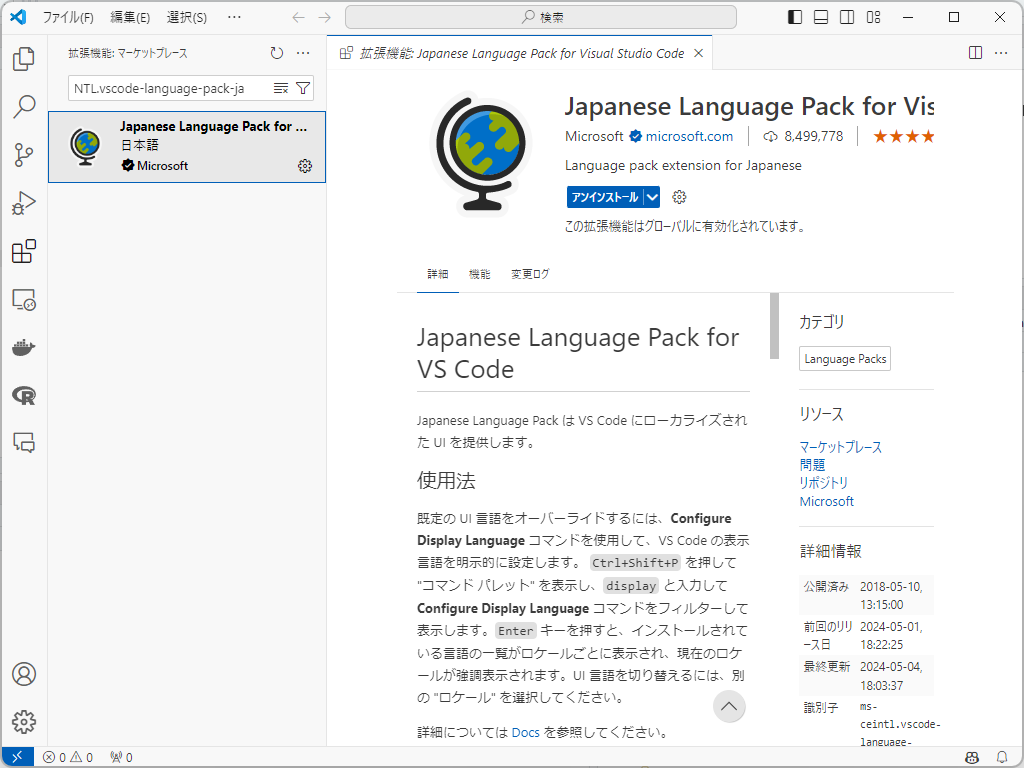
Task: Open the ファイル(F) menu
Action: pos(68,17)
